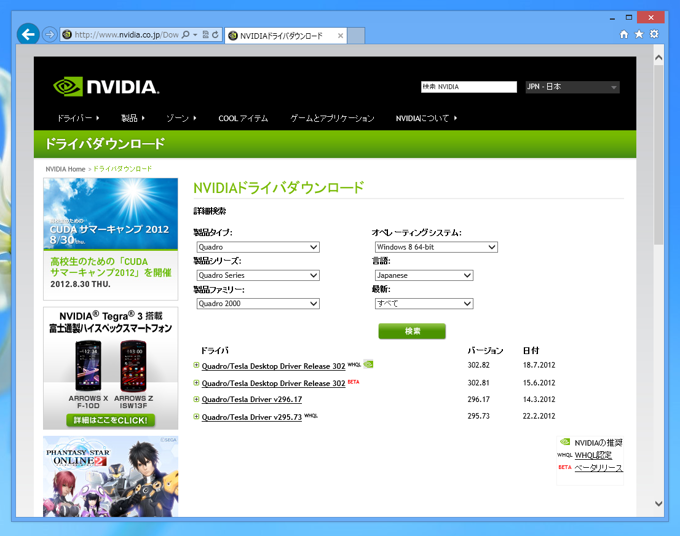Open 最新 dropdown showing すべて

424,304
